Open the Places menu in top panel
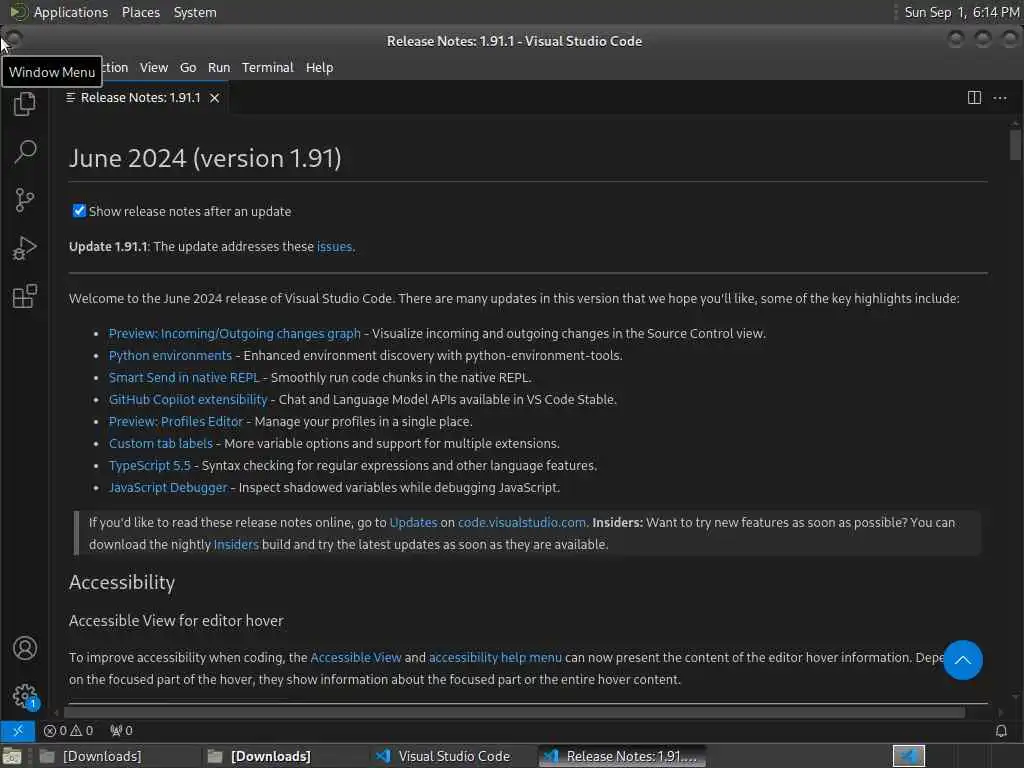 click(141, 12)
